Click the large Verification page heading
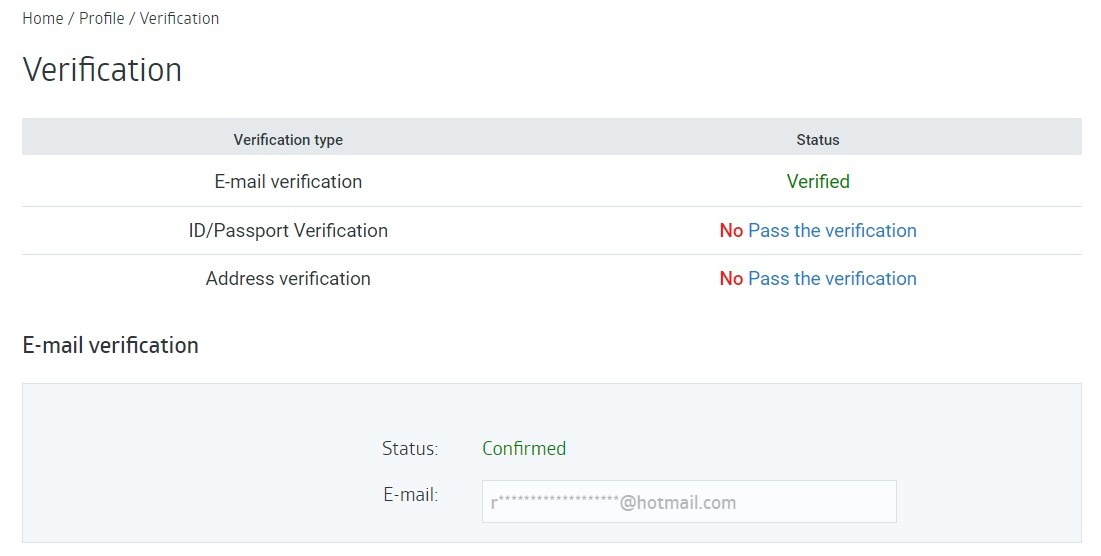Screen dimensions: 1101x556 click(x=102, y=70)
